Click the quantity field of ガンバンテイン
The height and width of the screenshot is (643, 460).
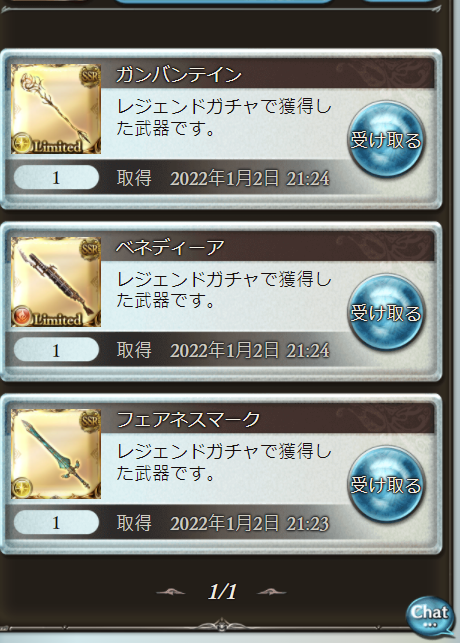tap(56, 178)
